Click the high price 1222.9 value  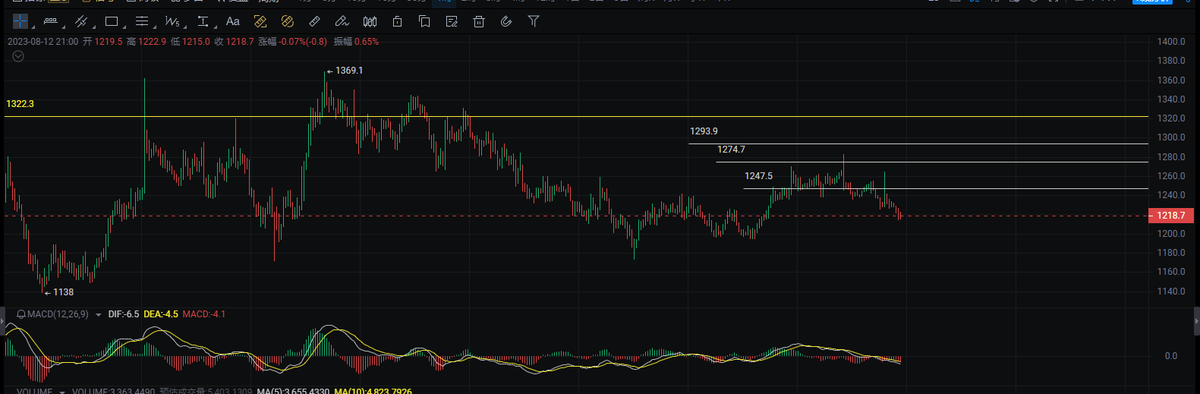click(152, 41)
